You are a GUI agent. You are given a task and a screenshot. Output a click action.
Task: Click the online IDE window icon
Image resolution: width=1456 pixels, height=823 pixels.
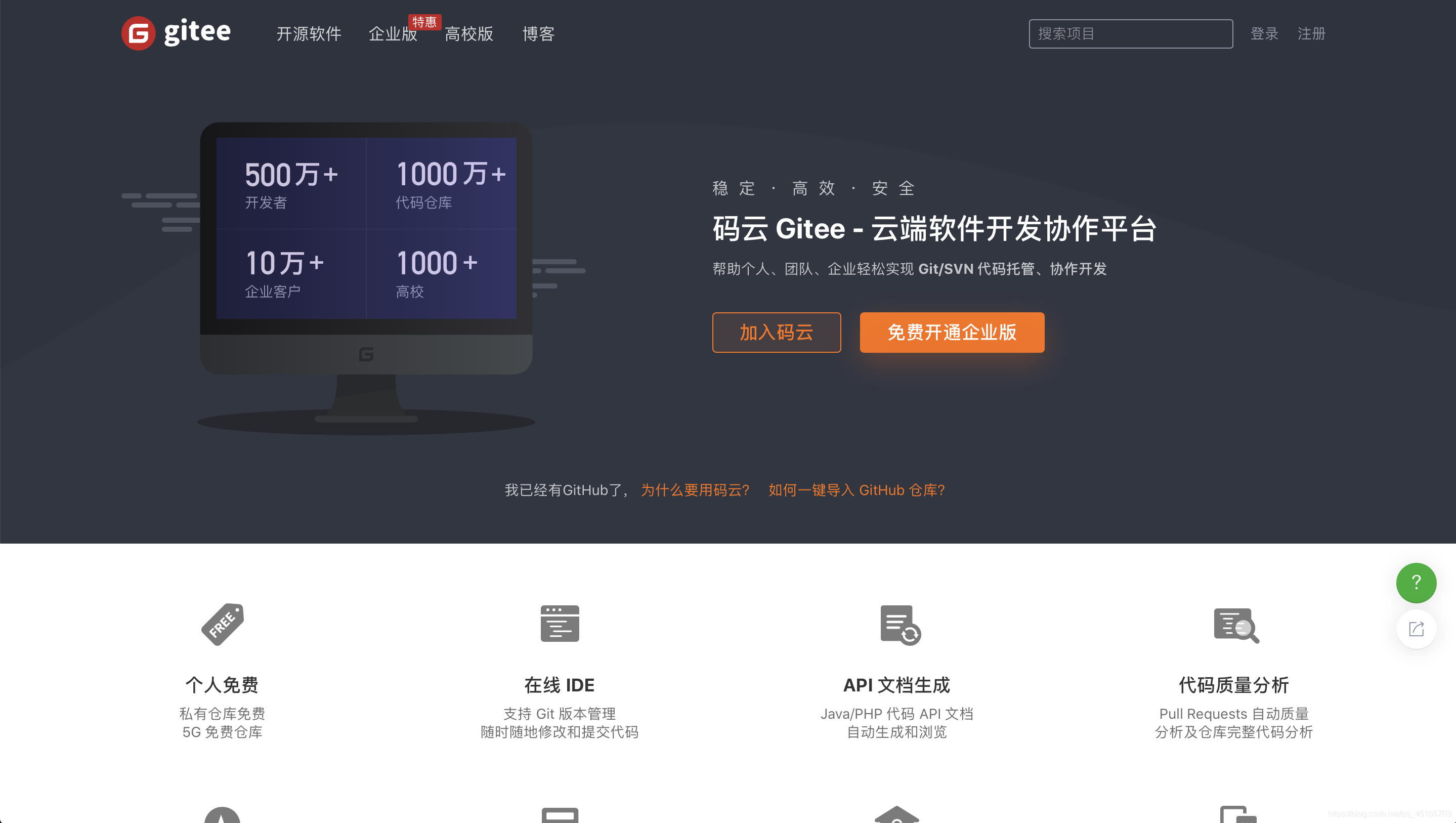tap(560, 624)
